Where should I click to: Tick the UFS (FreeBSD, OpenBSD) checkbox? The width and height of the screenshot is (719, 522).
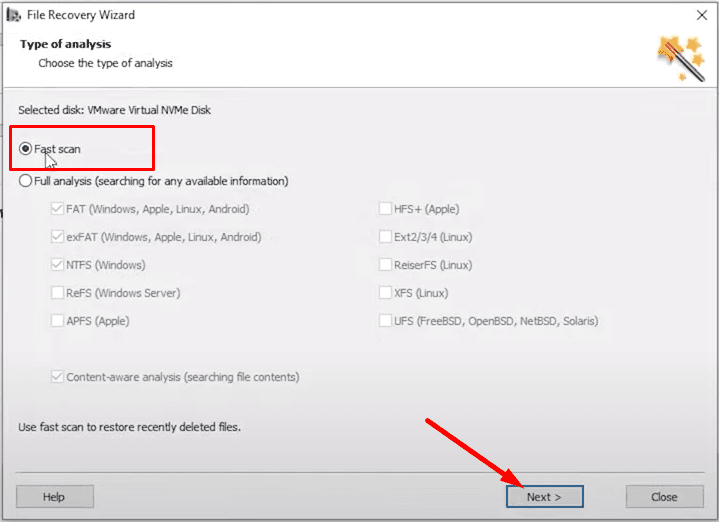click(x=385, y=321)
